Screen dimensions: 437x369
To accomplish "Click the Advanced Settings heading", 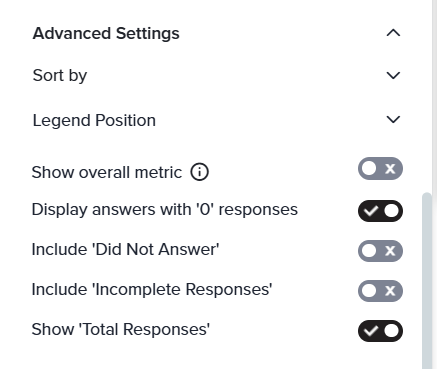I will (106, 33).
